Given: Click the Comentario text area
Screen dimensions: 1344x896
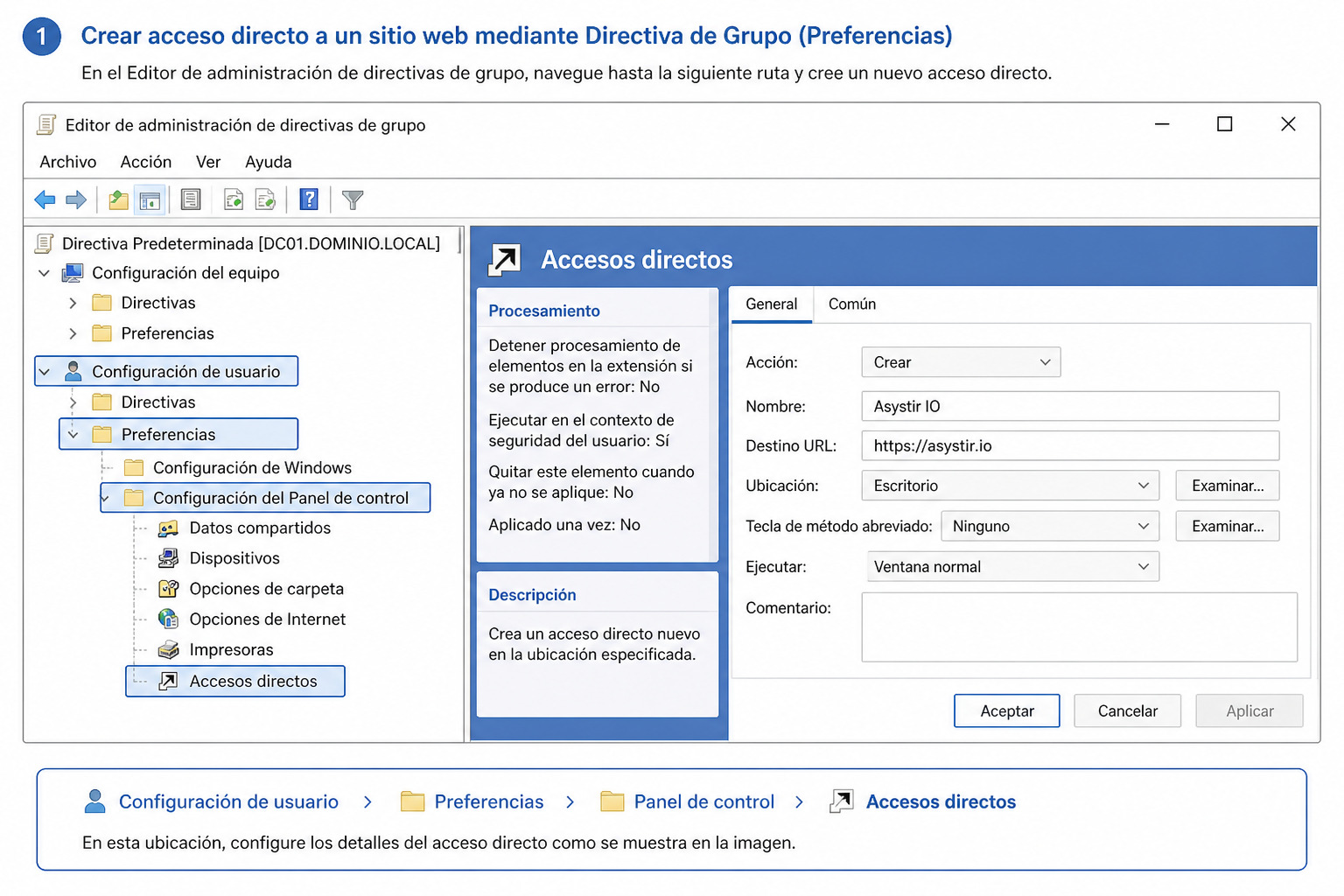Looking at the screenshot, I should coord(1079,627).
